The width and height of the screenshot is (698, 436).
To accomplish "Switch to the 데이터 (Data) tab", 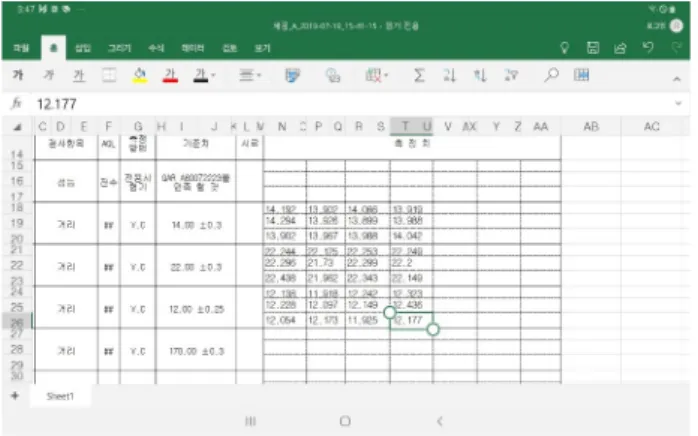I will click(x=193, y=48).
